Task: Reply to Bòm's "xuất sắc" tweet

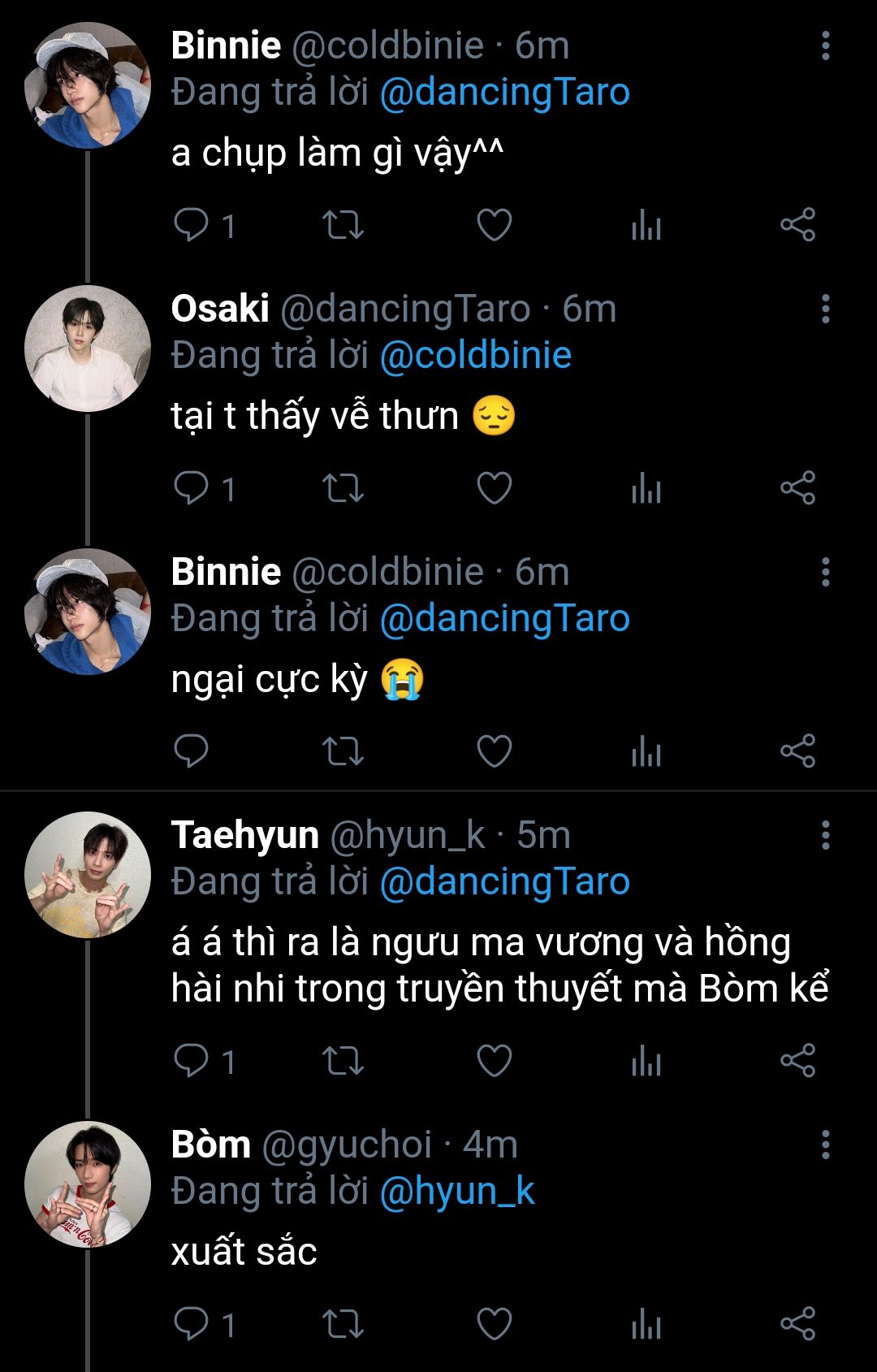Action: [192, 1324]
